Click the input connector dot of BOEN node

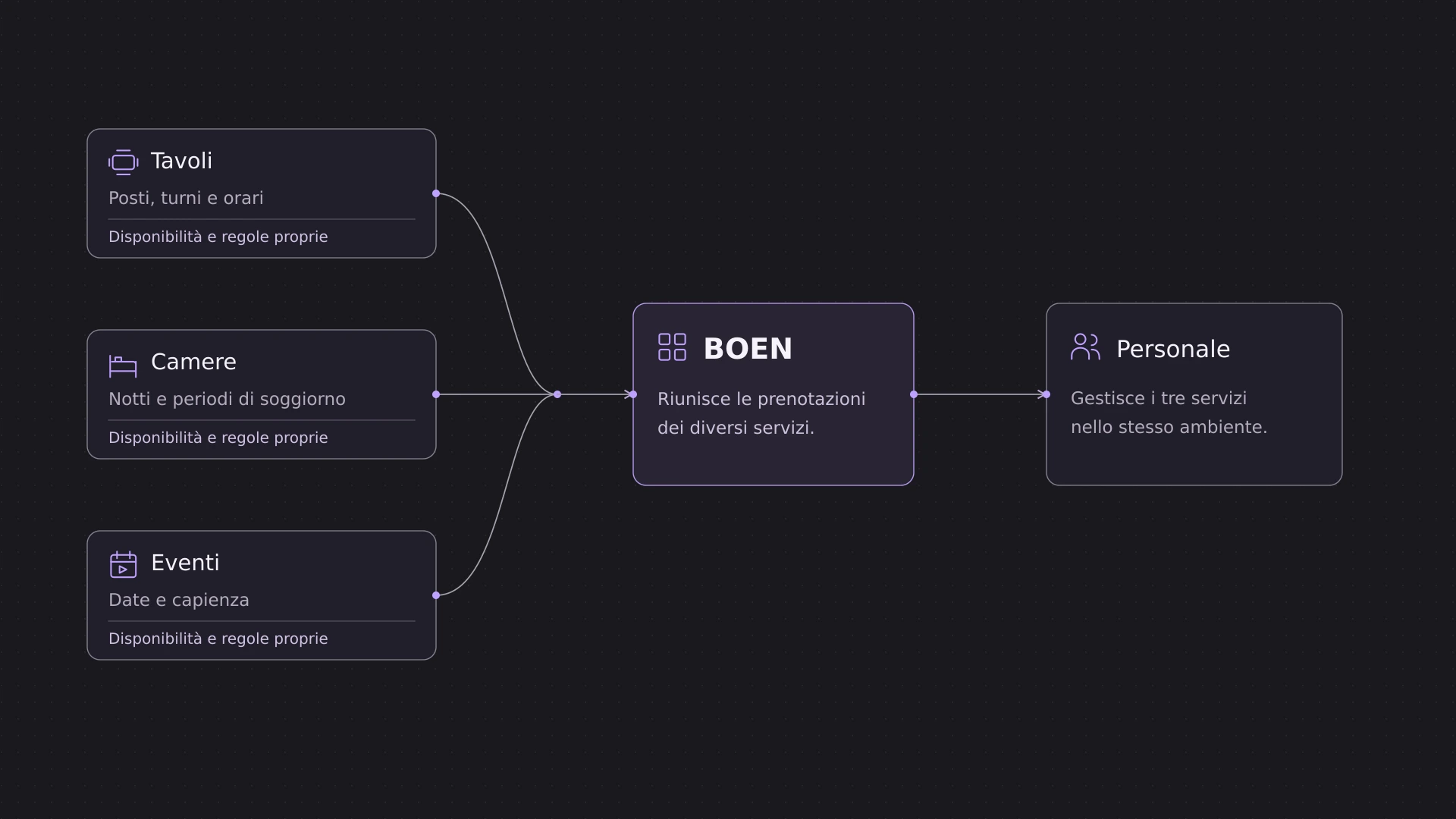[x=633, y=394]
